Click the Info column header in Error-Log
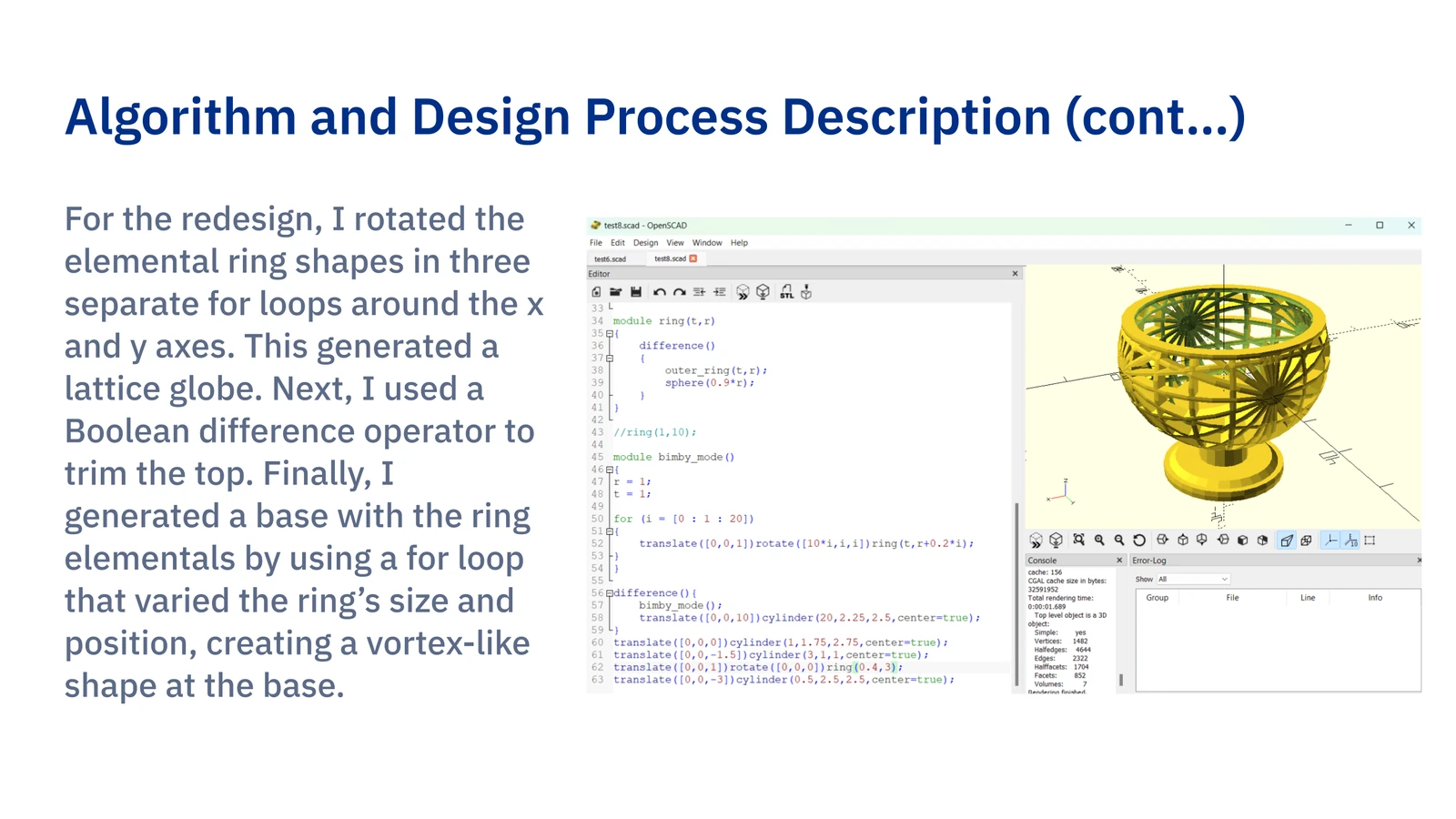This screenshot has height=819, width=1456. [1375, 598]
